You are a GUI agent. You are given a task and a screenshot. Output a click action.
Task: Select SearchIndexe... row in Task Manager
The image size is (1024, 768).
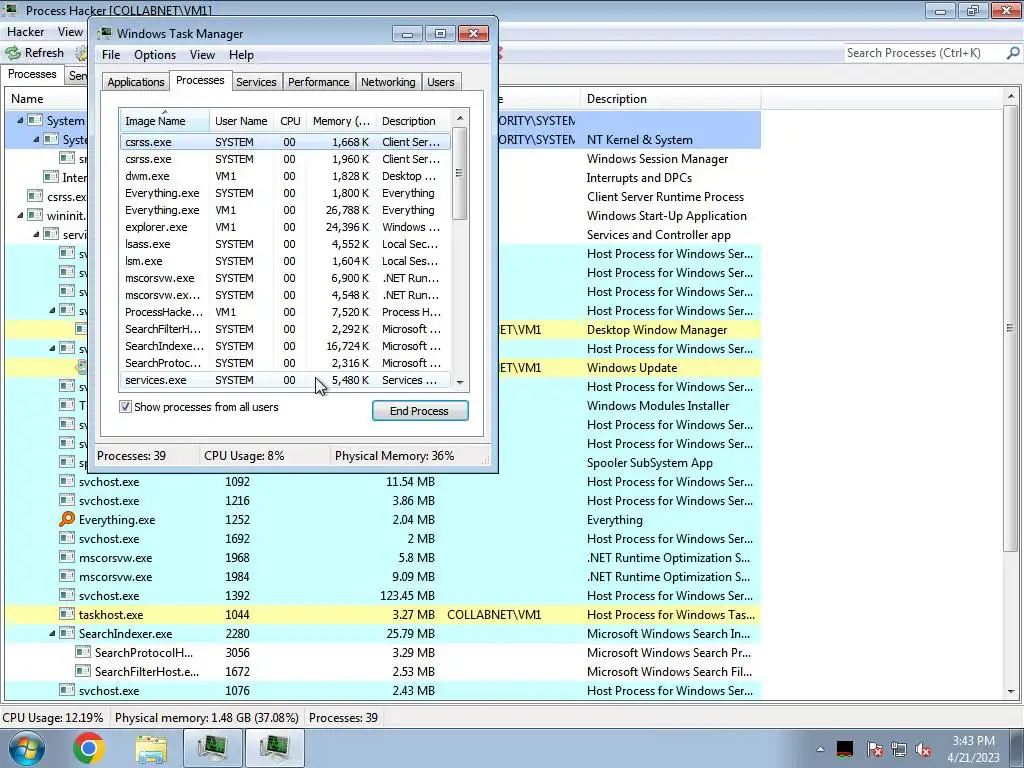[x=285, y=346]
